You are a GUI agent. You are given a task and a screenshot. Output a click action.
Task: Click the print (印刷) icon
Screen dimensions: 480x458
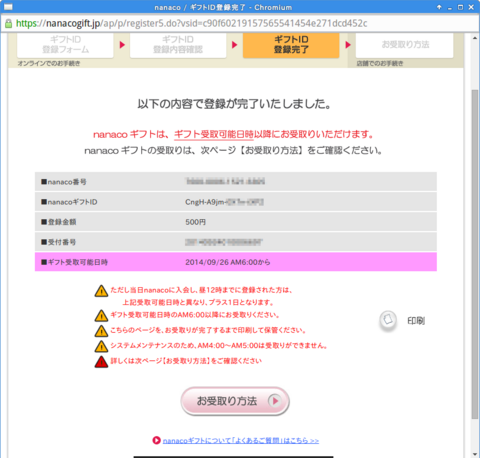[388, 320]
